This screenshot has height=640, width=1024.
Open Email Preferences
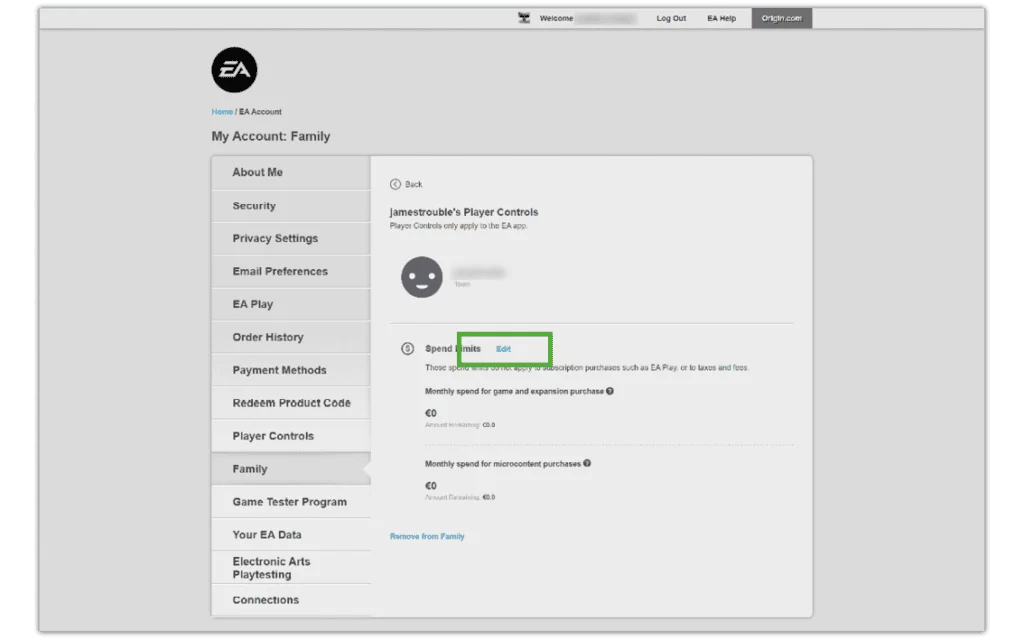tap(291, 272)
